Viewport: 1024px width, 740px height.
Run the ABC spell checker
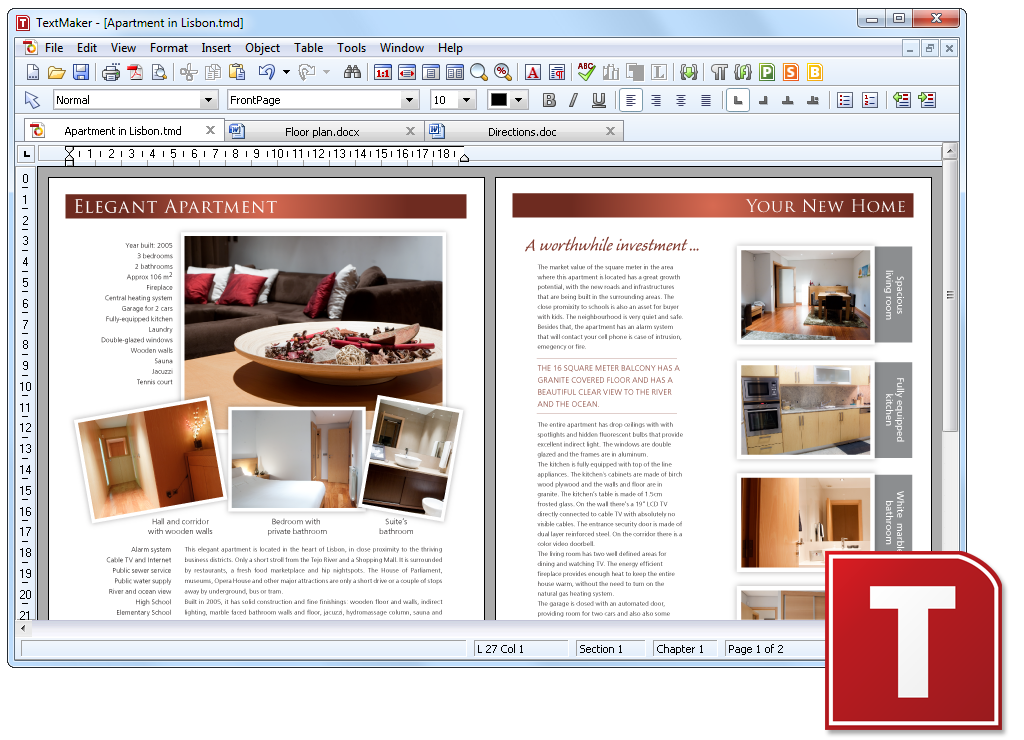pos(584,72)
